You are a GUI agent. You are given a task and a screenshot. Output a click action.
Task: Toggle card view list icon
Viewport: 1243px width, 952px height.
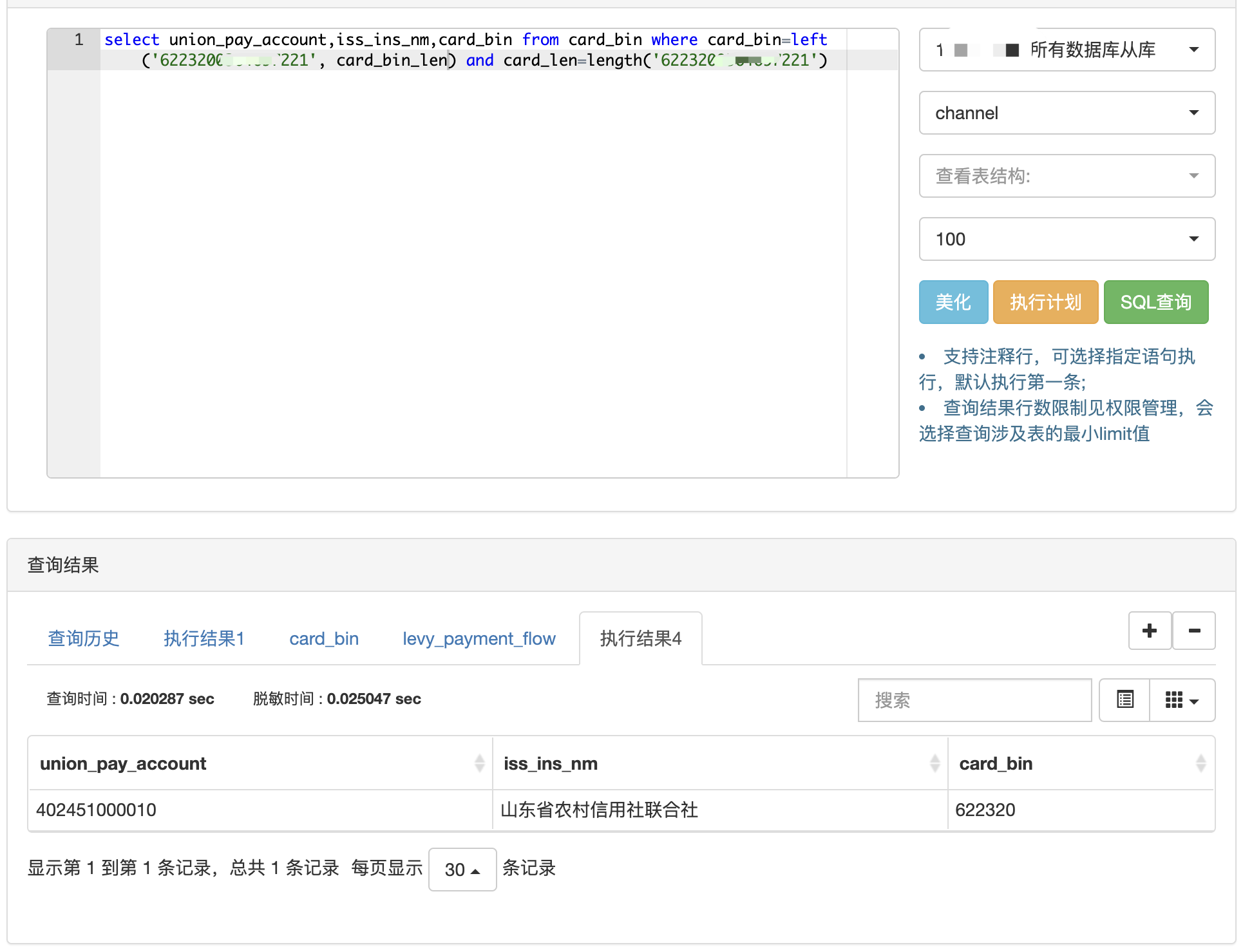1125,700
